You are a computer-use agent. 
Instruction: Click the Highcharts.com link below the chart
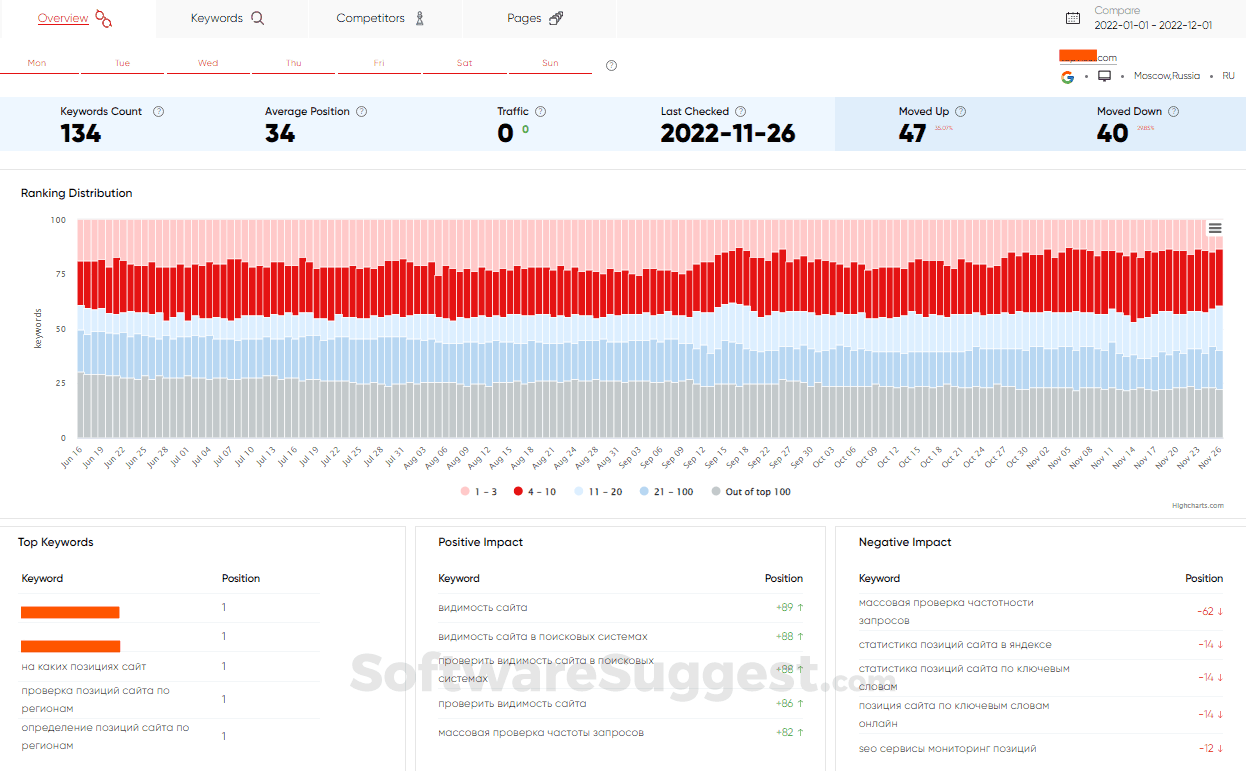(x=1199, y=506)
